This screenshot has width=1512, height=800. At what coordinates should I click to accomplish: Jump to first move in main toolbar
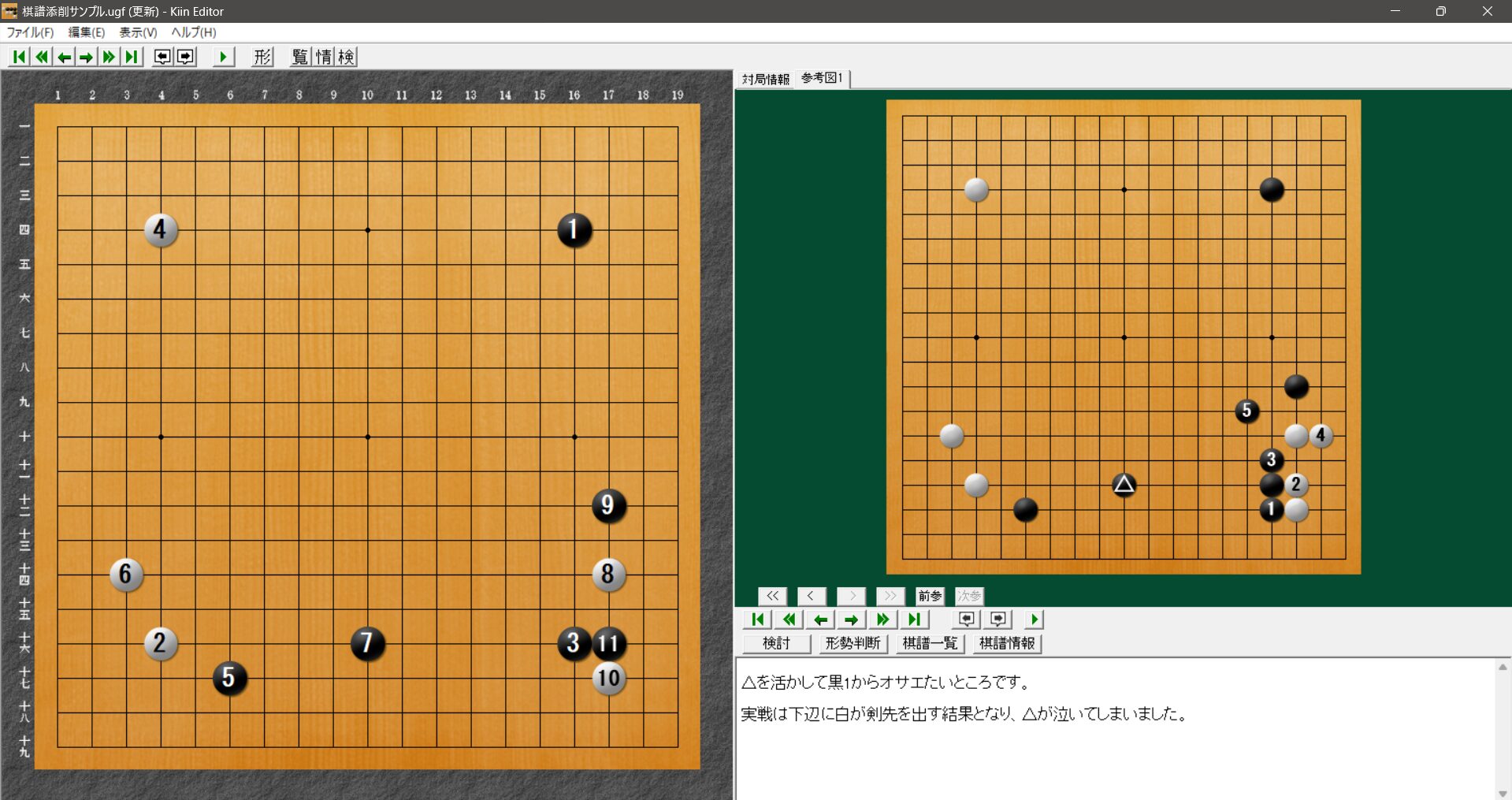[x=19, y=57]
